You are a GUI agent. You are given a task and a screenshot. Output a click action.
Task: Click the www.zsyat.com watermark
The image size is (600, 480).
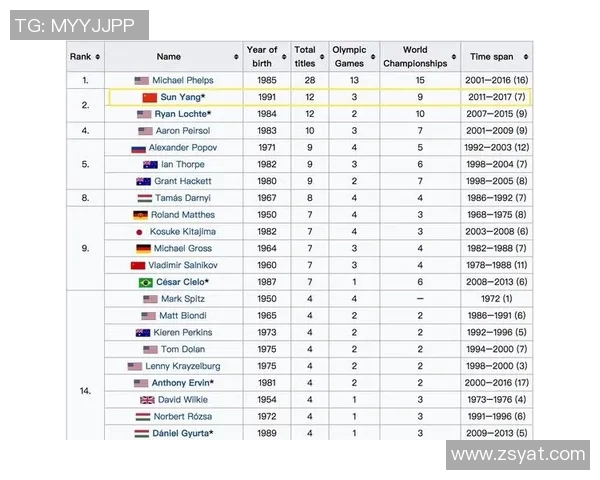tap(518, 454)
